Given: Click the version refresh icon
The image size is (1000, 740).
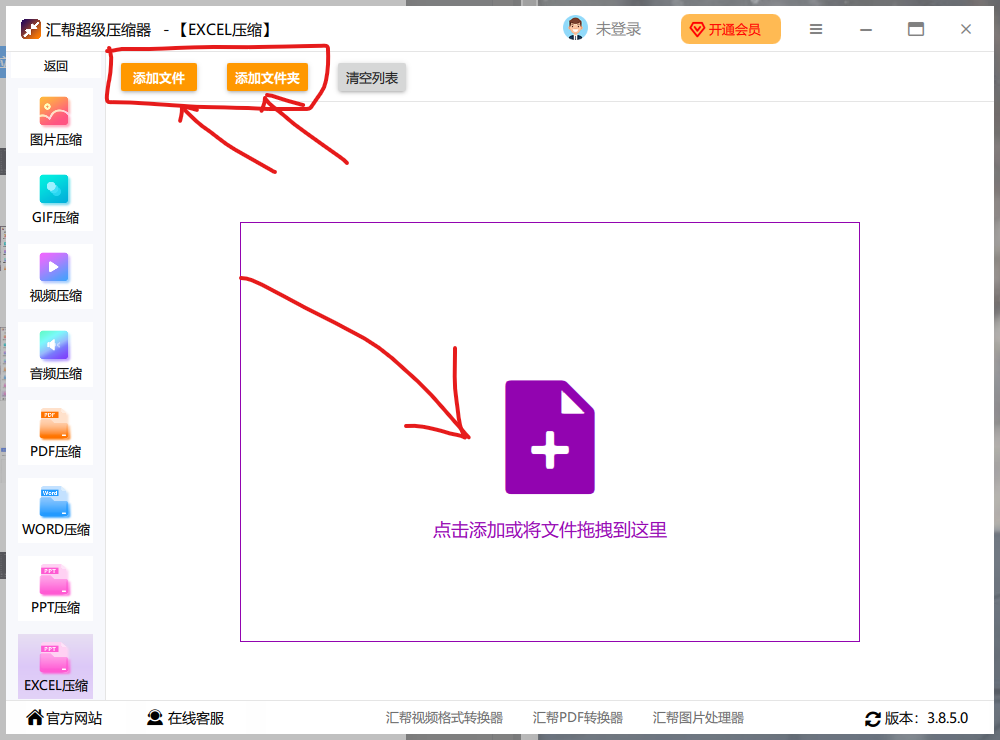Looking at the screenshot, I should point(872,719).
